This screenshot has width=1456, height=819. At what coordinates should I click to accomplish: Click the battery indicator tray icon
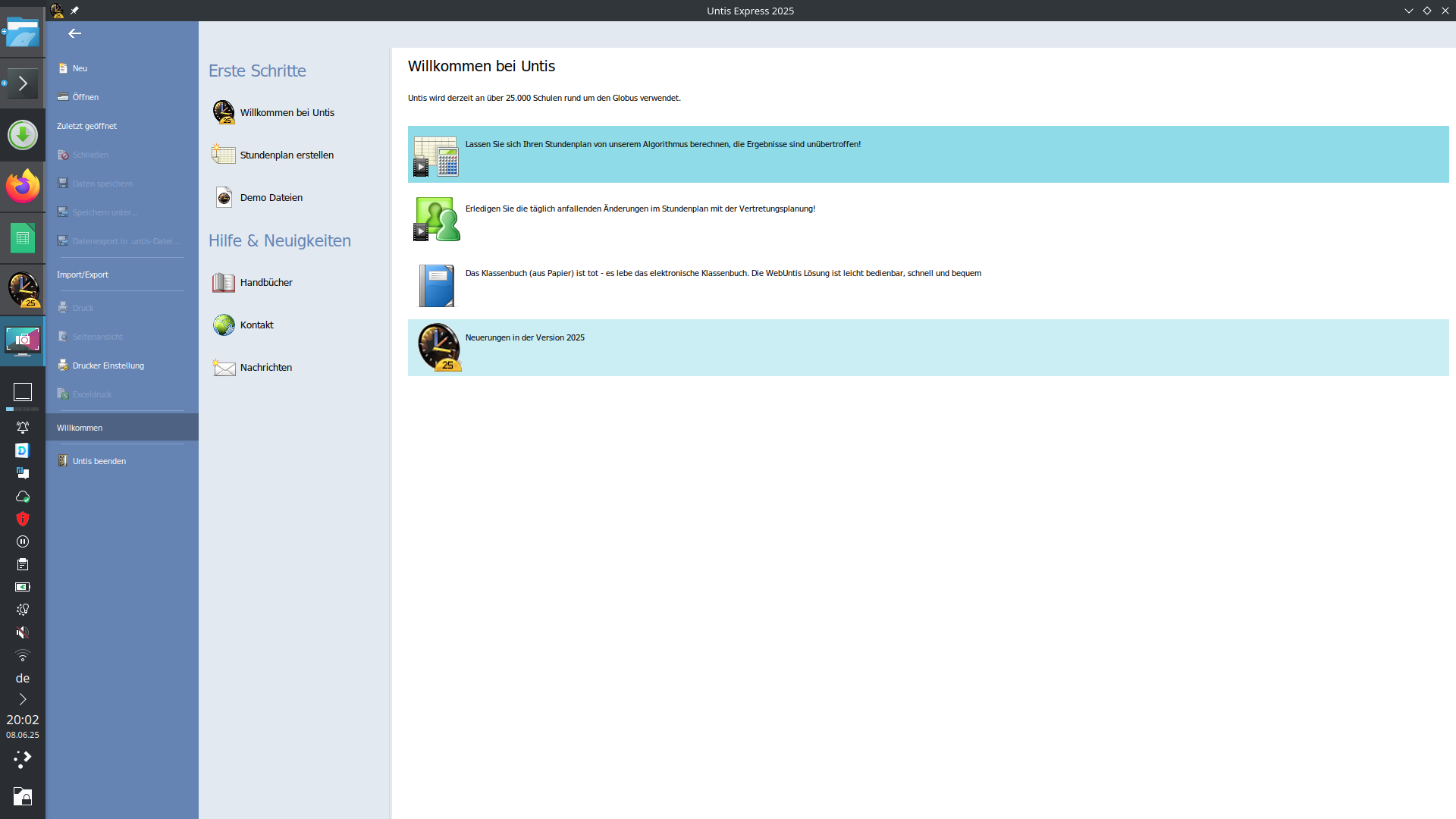[23, 587]
